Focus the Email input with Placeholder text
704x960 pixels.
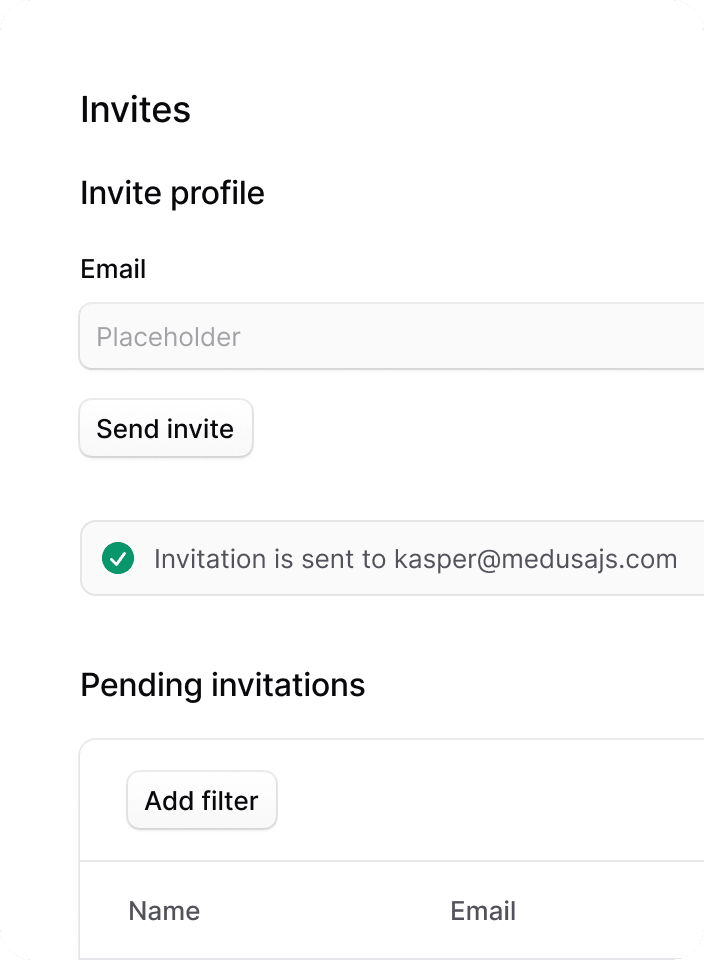coord(392,336)
